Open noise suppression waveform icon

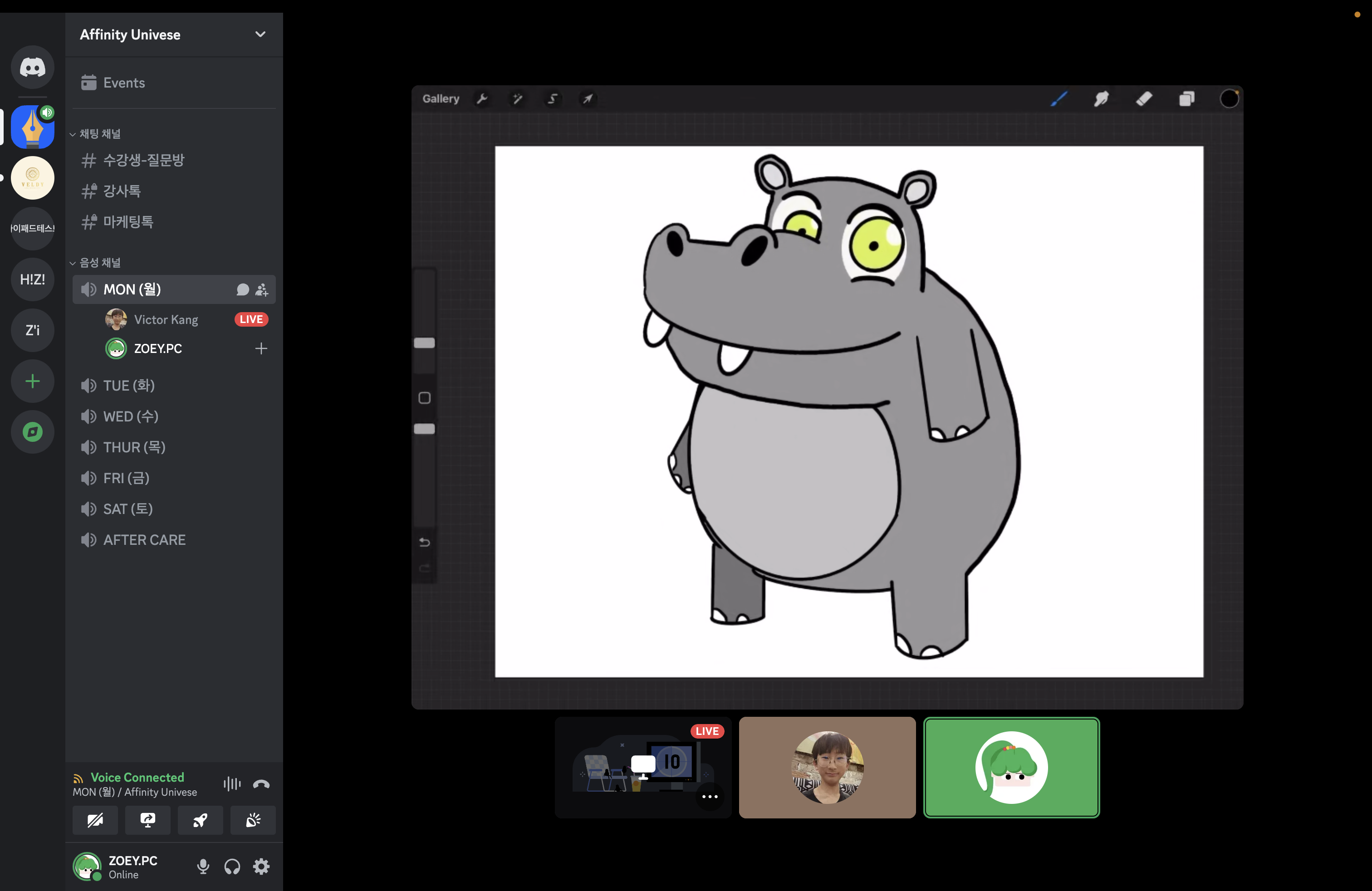tap(232, 784)
